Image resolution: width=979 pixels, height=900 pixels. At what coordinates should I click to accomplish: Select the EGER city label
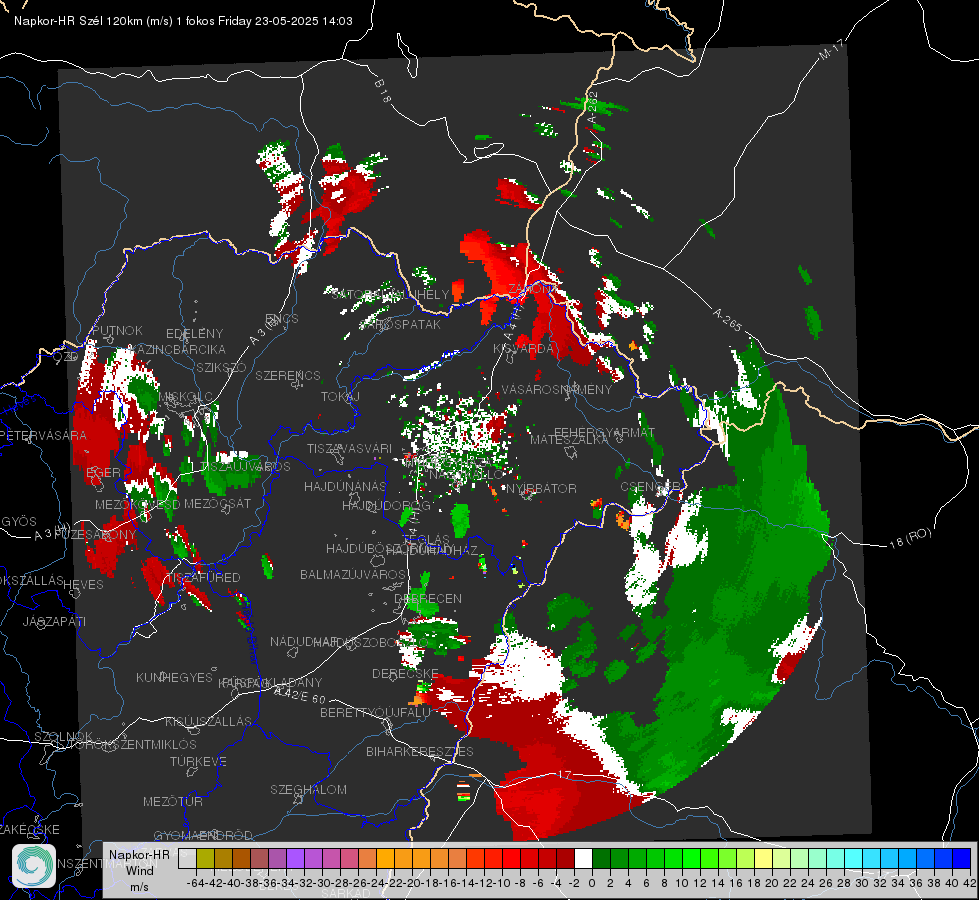pos(103,472)
